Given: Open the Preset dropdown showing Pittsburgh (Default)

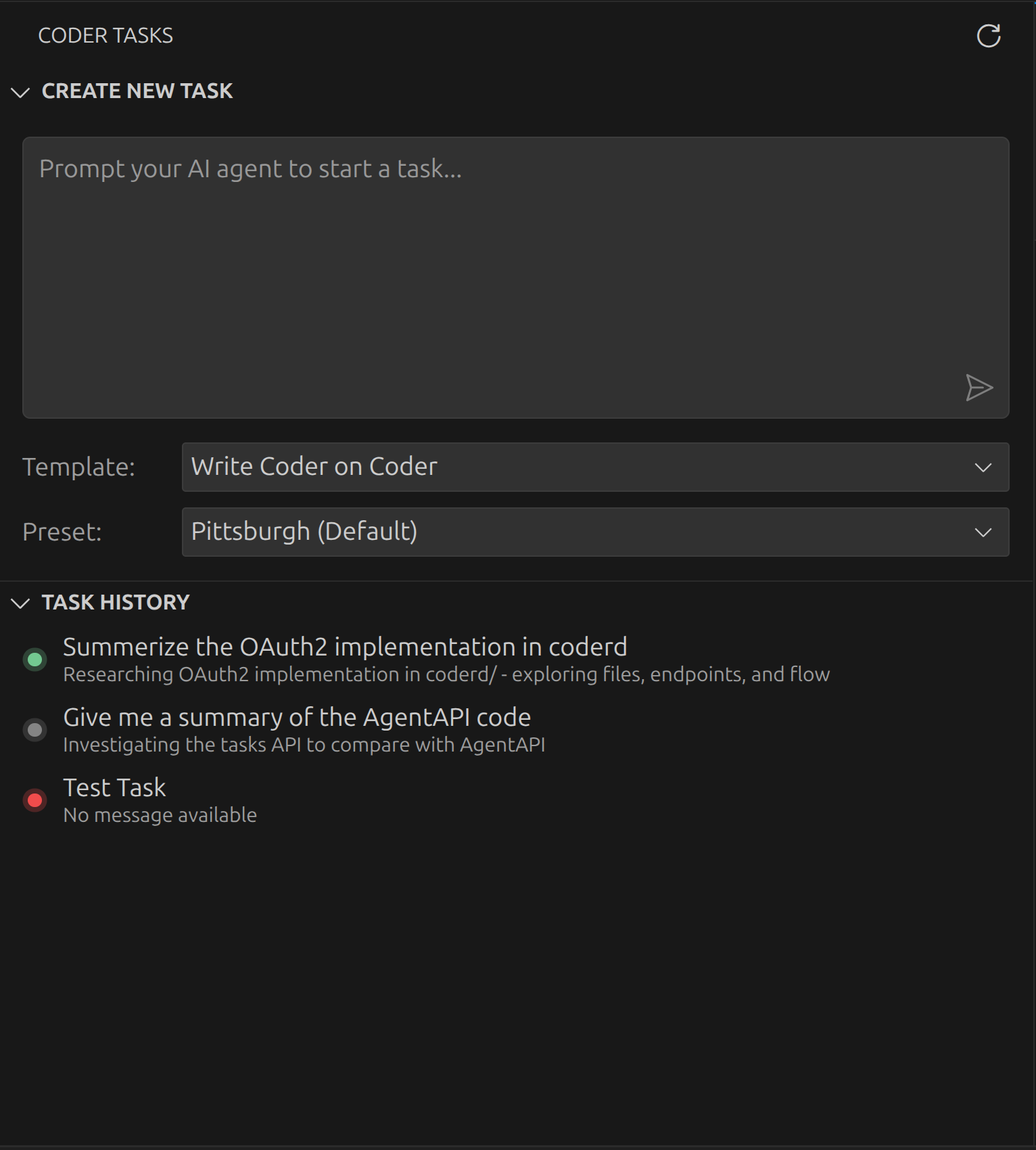Looking at the screenshot, I should pos(595,532).
